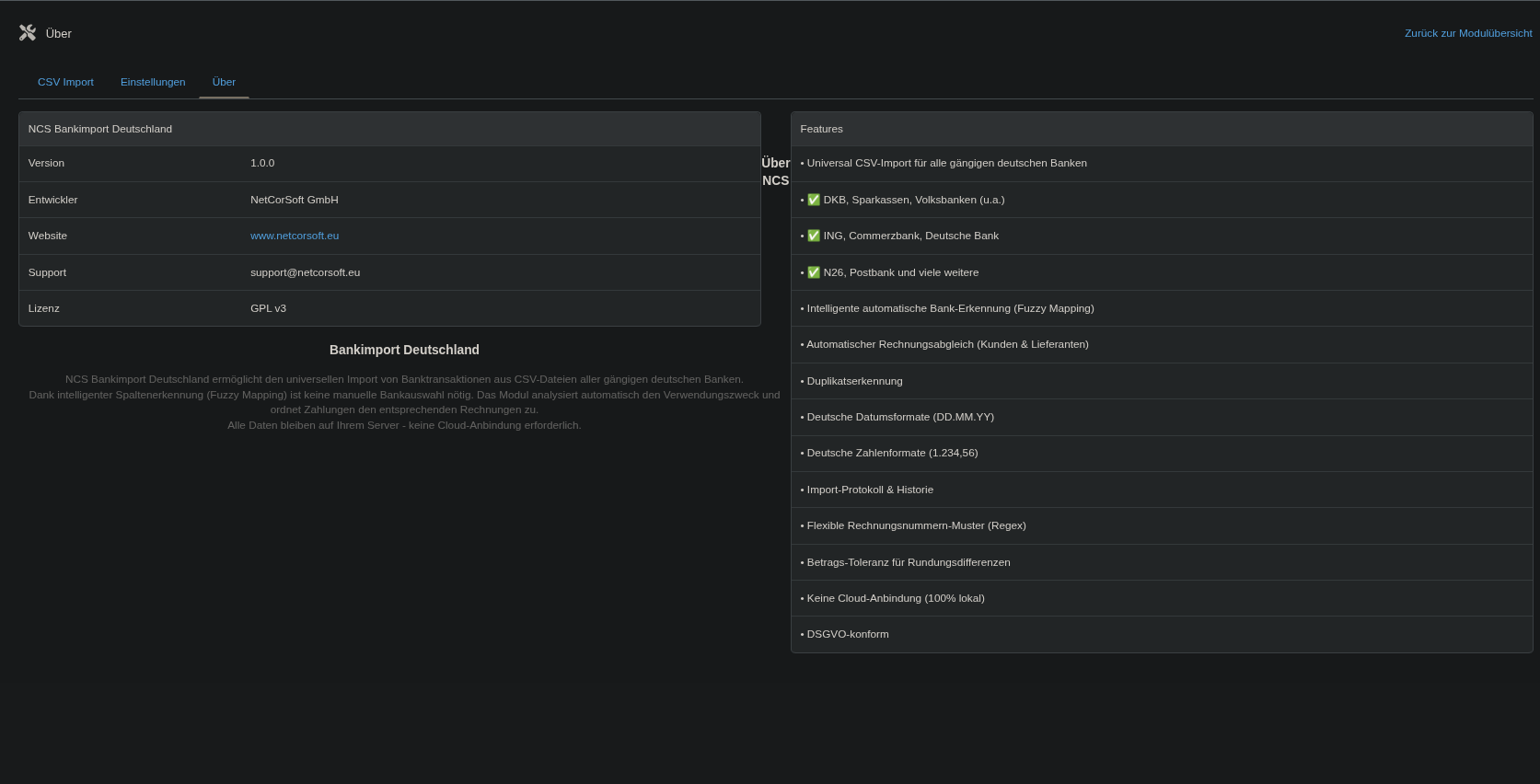Go back via Zurück zur Modulübersicht link
Image resolution: width=1540 pixels, height=784 pixels.
[1467, 33]
